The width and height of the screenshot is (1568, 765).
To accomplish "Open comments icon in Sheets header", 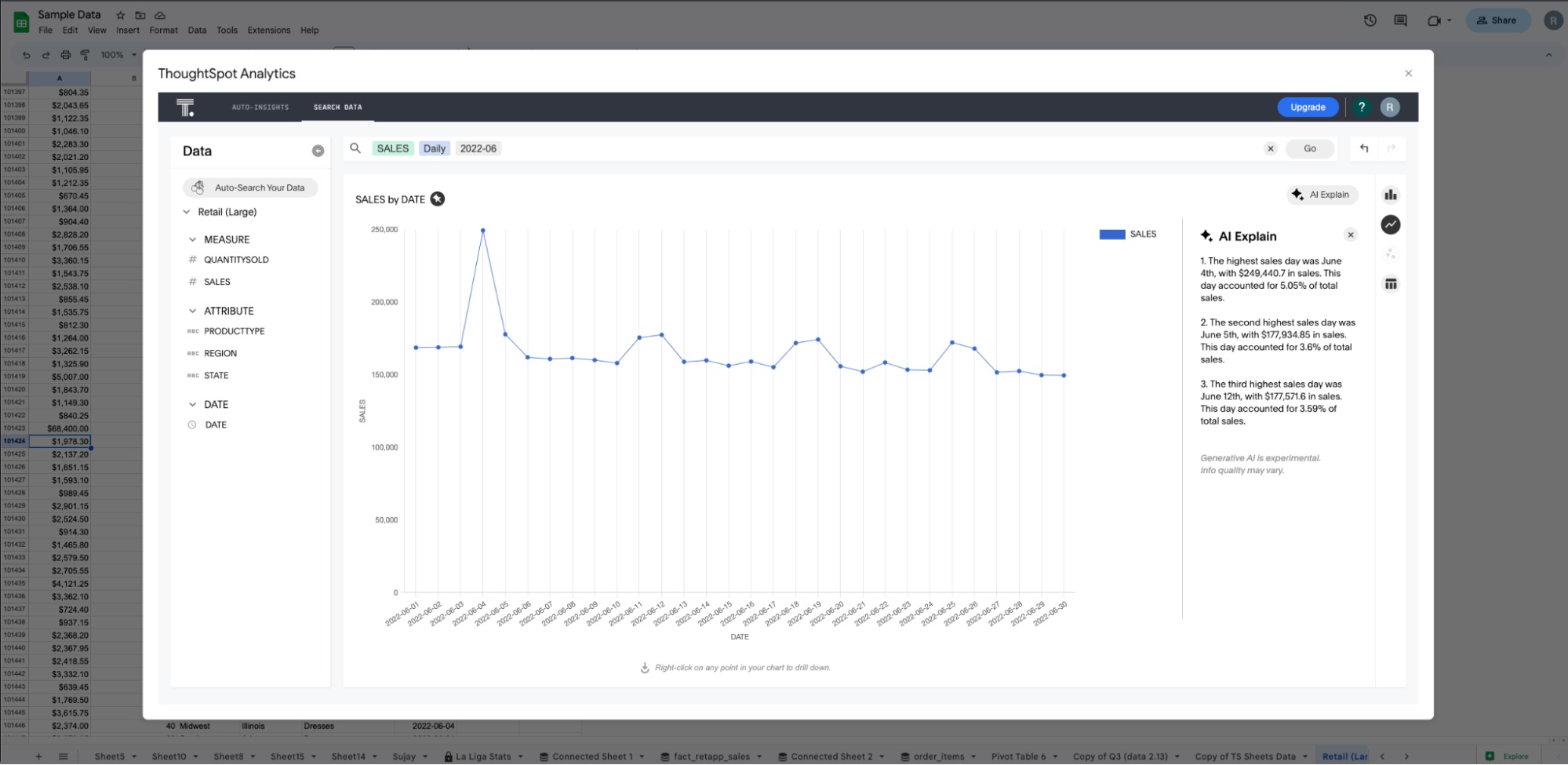I will (1400, 20).
